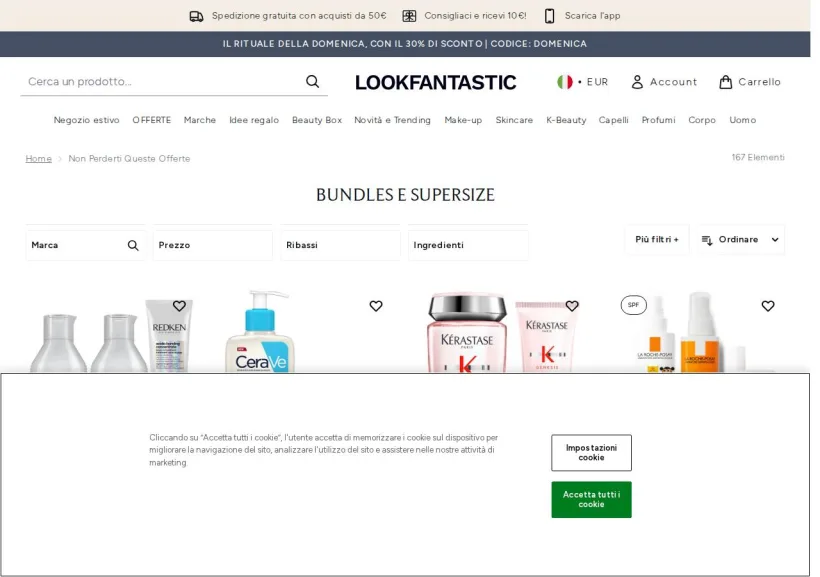Open Negozio estivo menu
The image size is (820, 577).
click(x=86, y=120)
